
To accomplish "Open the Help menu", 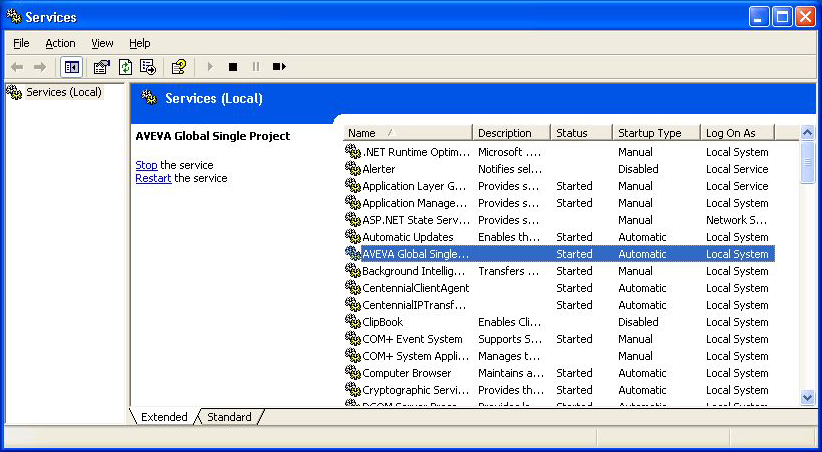I will click(139, 43).
